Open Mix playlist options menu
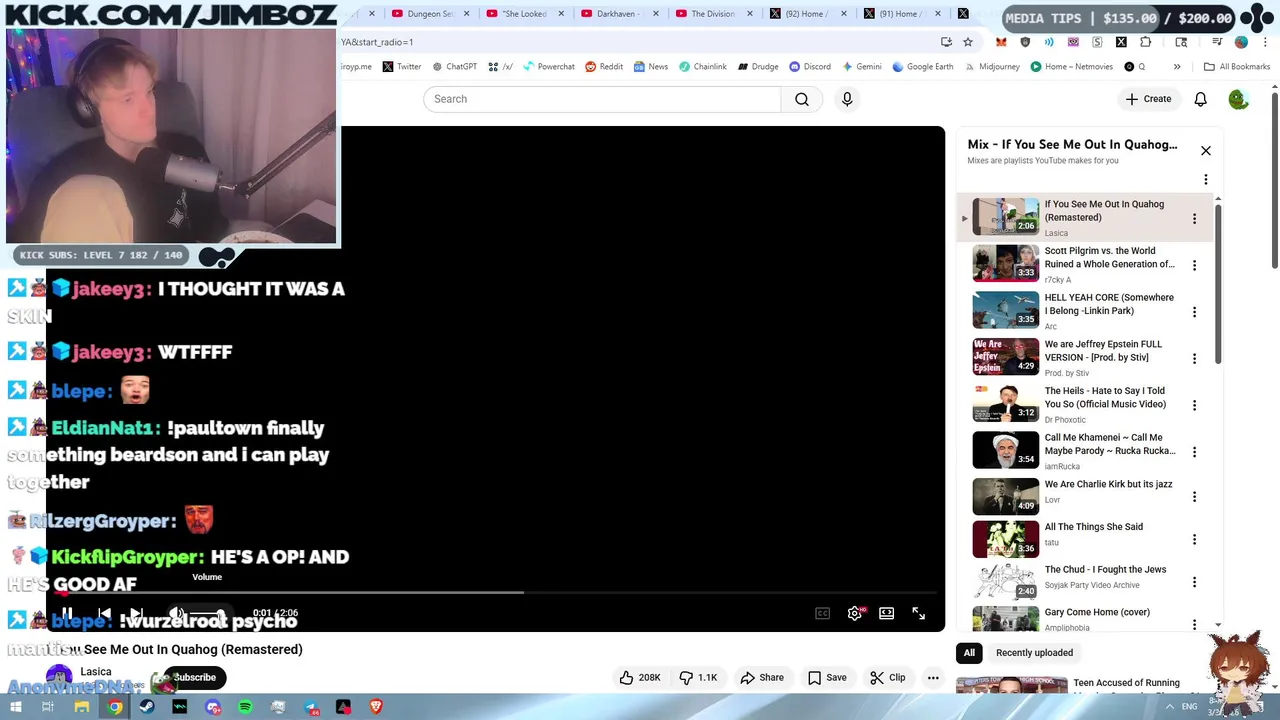The width and height of the screenshot is (1280, 720). point(1205,180)
